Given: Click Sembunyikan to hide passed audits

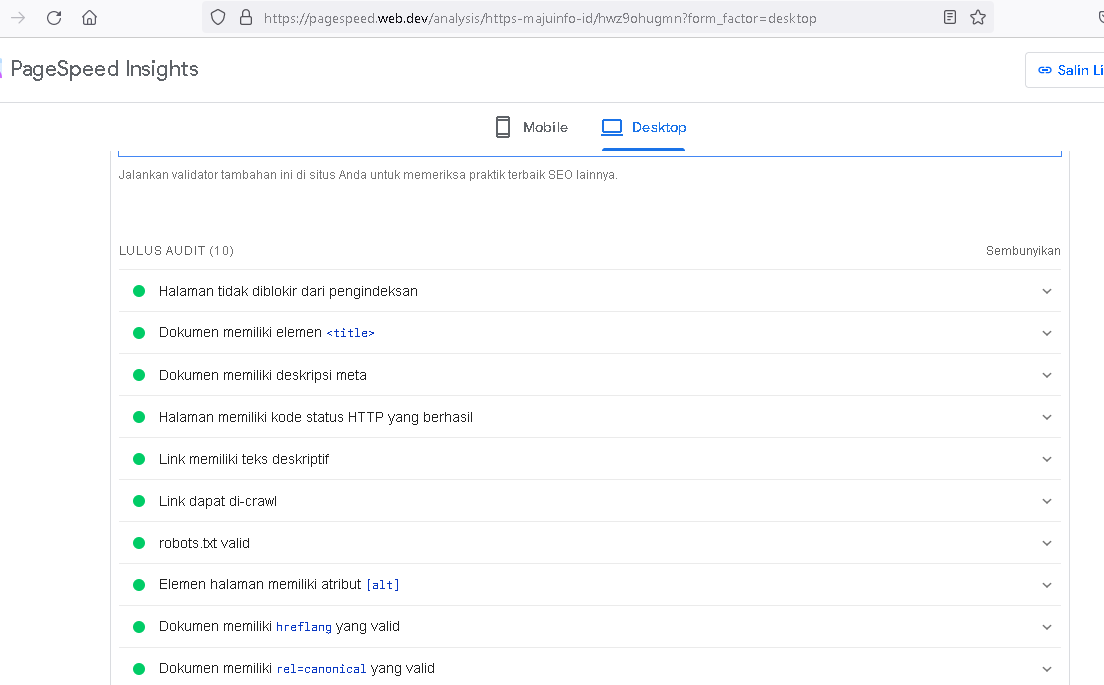Looking at the screenshot, I should [x=1022, y=251].
